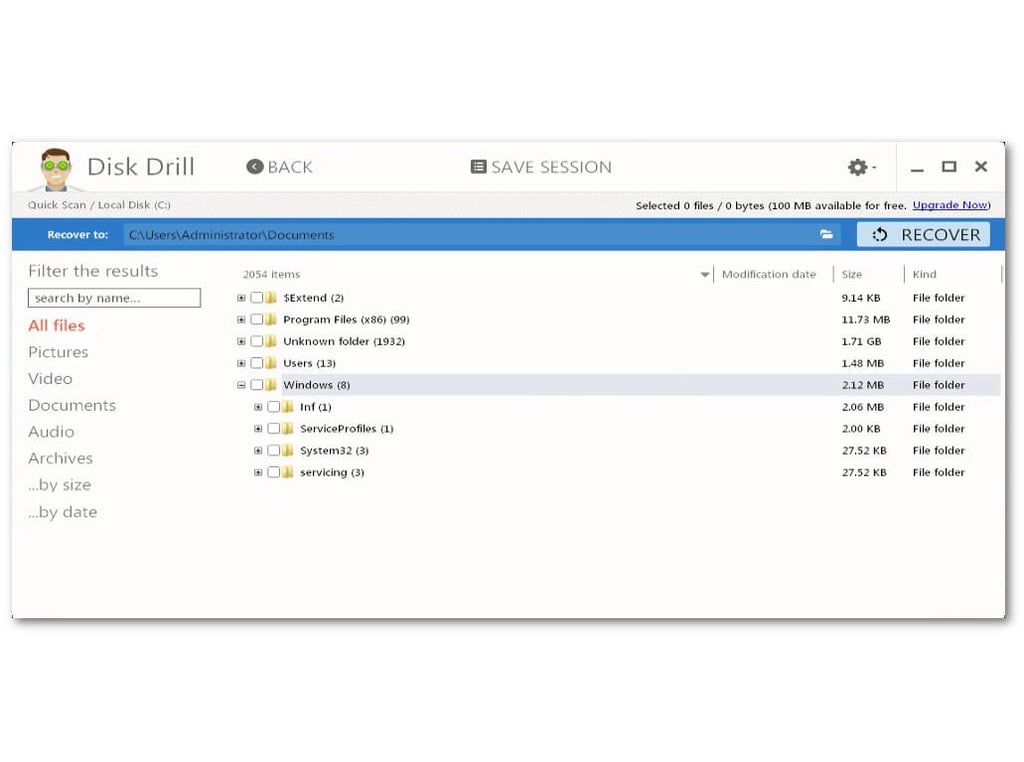Click the Inf folder icon
This screenshot has width=1024, height=762.
288,407
